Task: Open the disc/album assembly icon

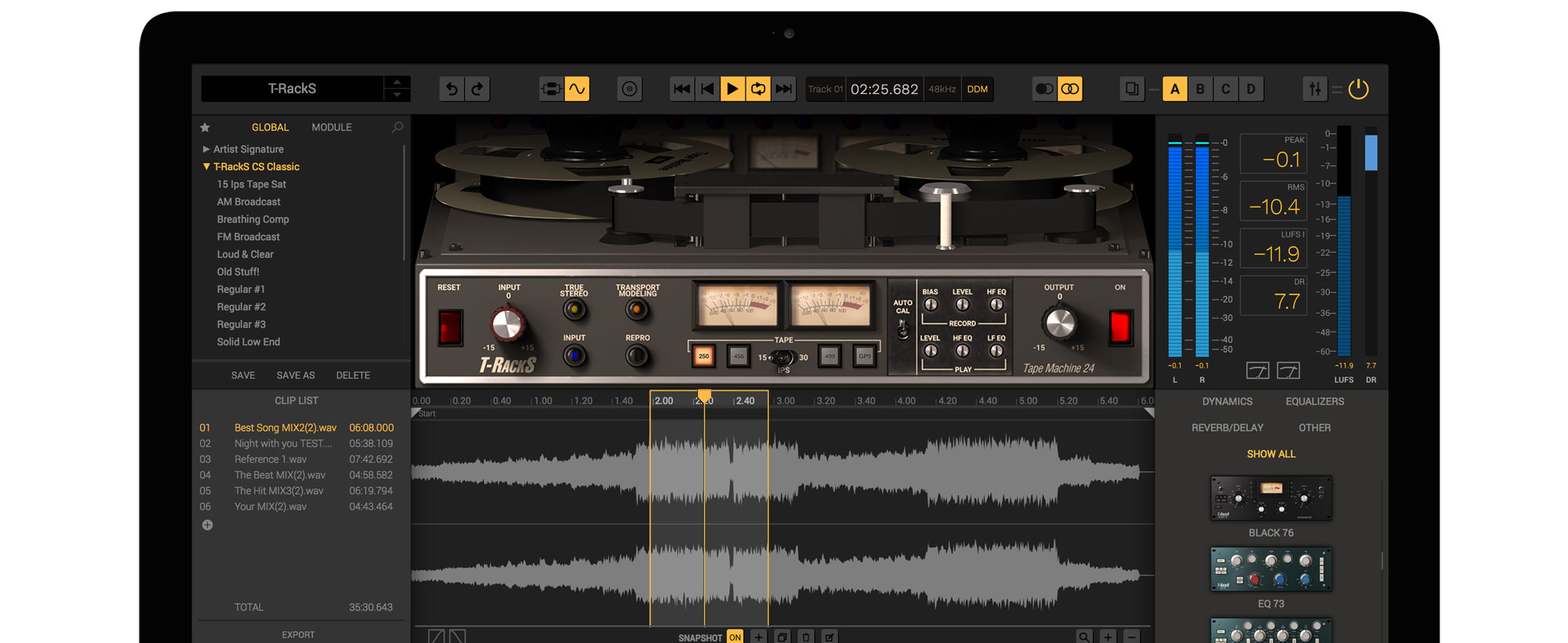Action: (x=630, y=89)
